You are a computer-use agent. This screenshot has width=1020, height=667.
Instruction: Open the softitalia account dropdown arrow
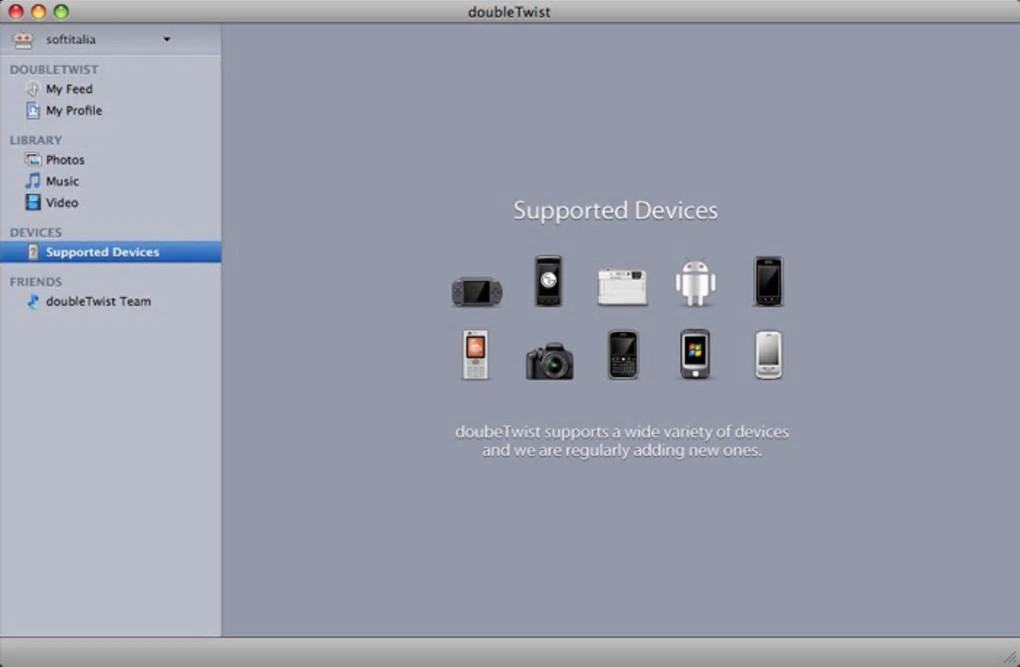(x=167, y=40)
